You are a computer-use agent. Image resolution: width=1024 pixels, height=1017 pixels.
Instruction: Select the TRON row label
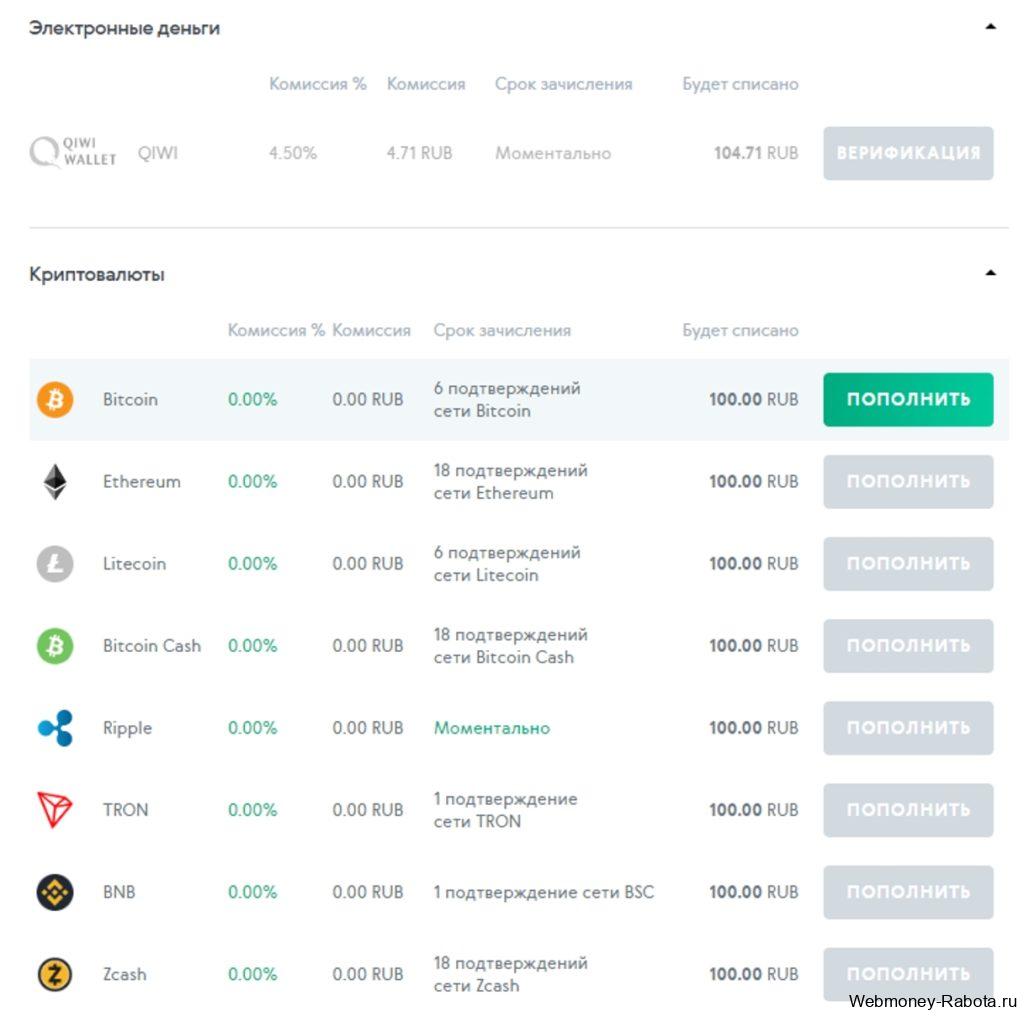coord(125,810)
